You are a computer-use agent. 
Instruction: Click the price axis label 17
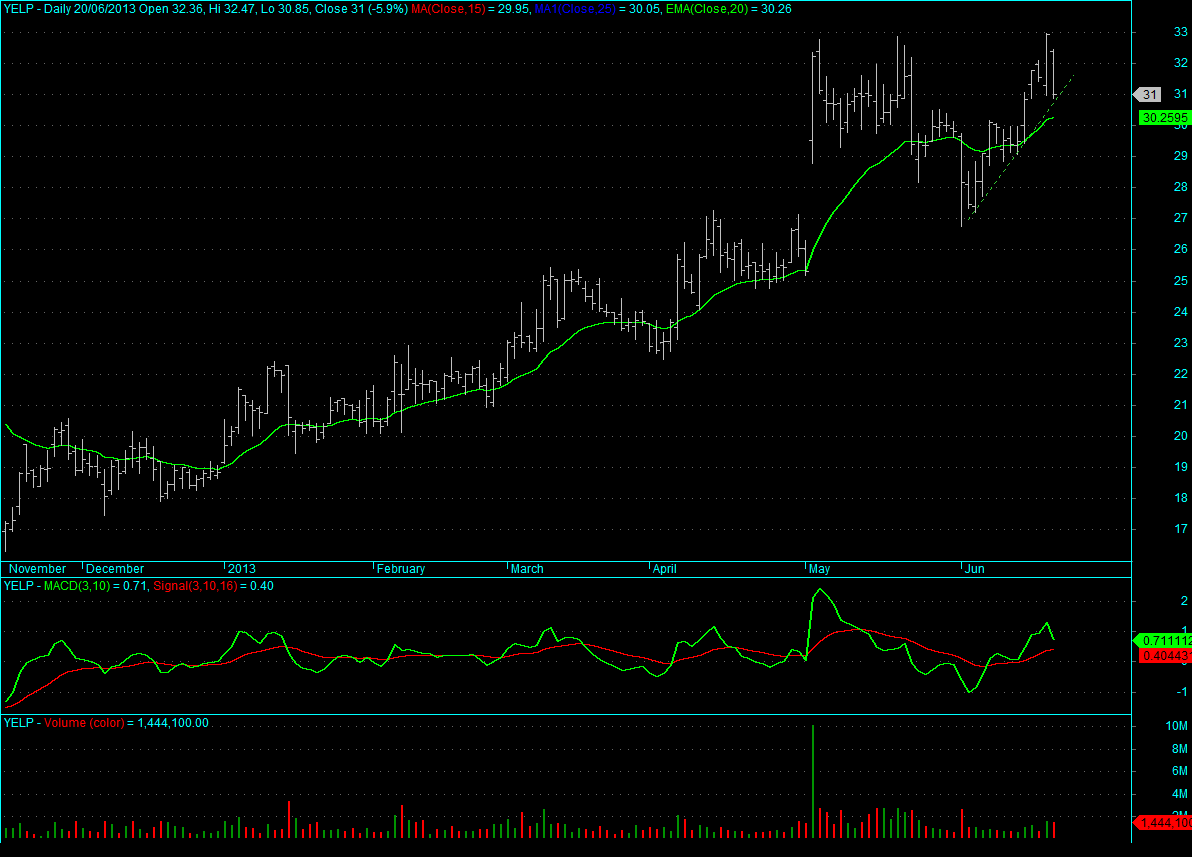1181,528
